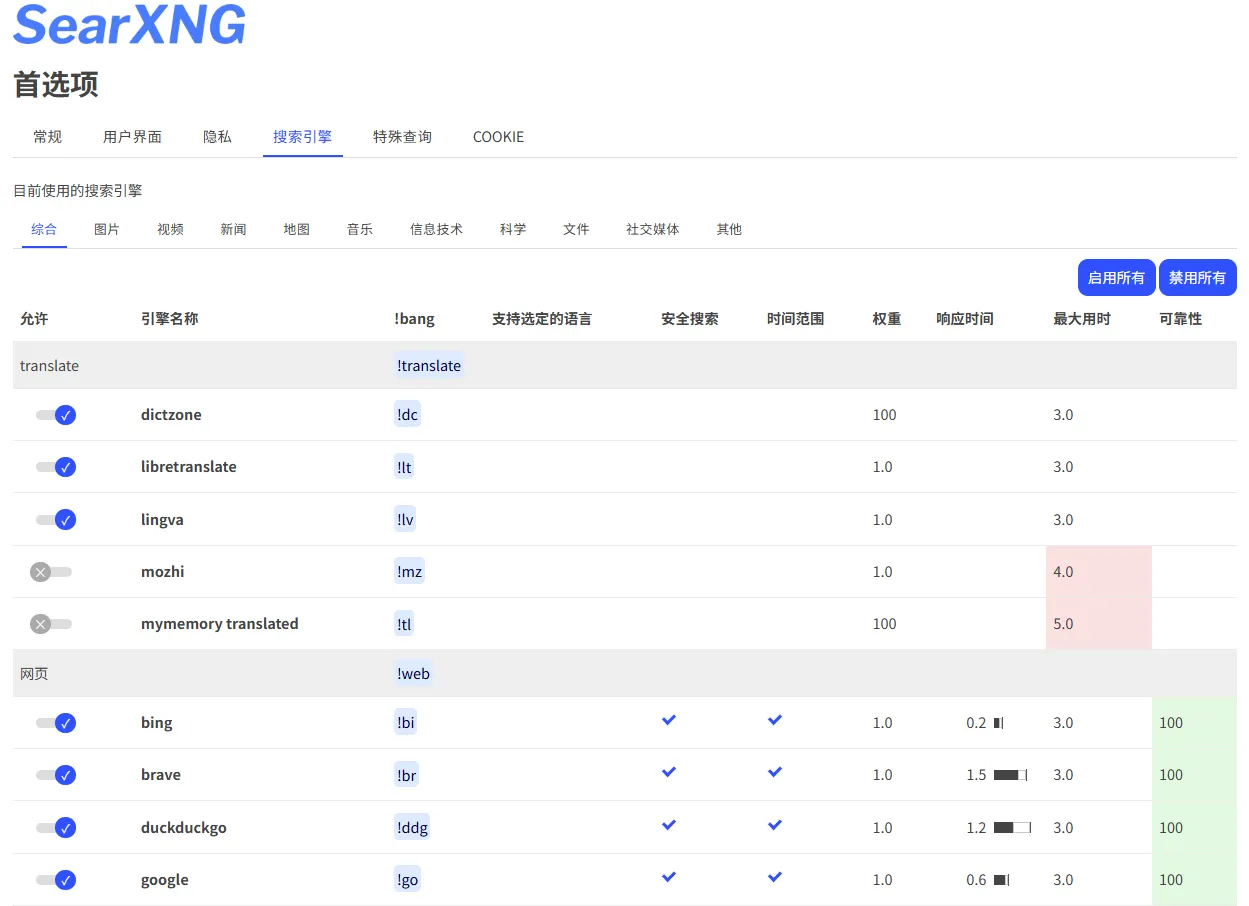Click the 启用所有 button
The width and height of the screenshot is (1249, 906).
1117,278
